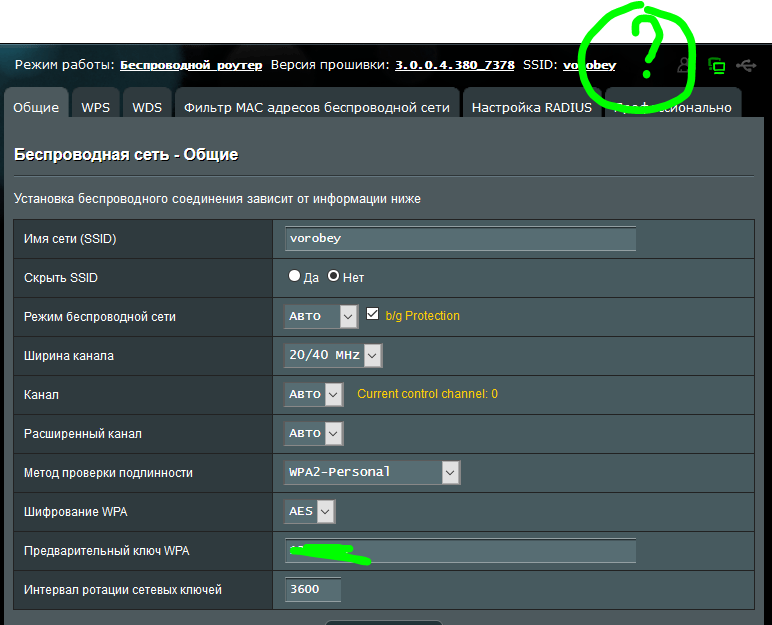
Task: Click the SSID name input field
Action: point(460,238)
